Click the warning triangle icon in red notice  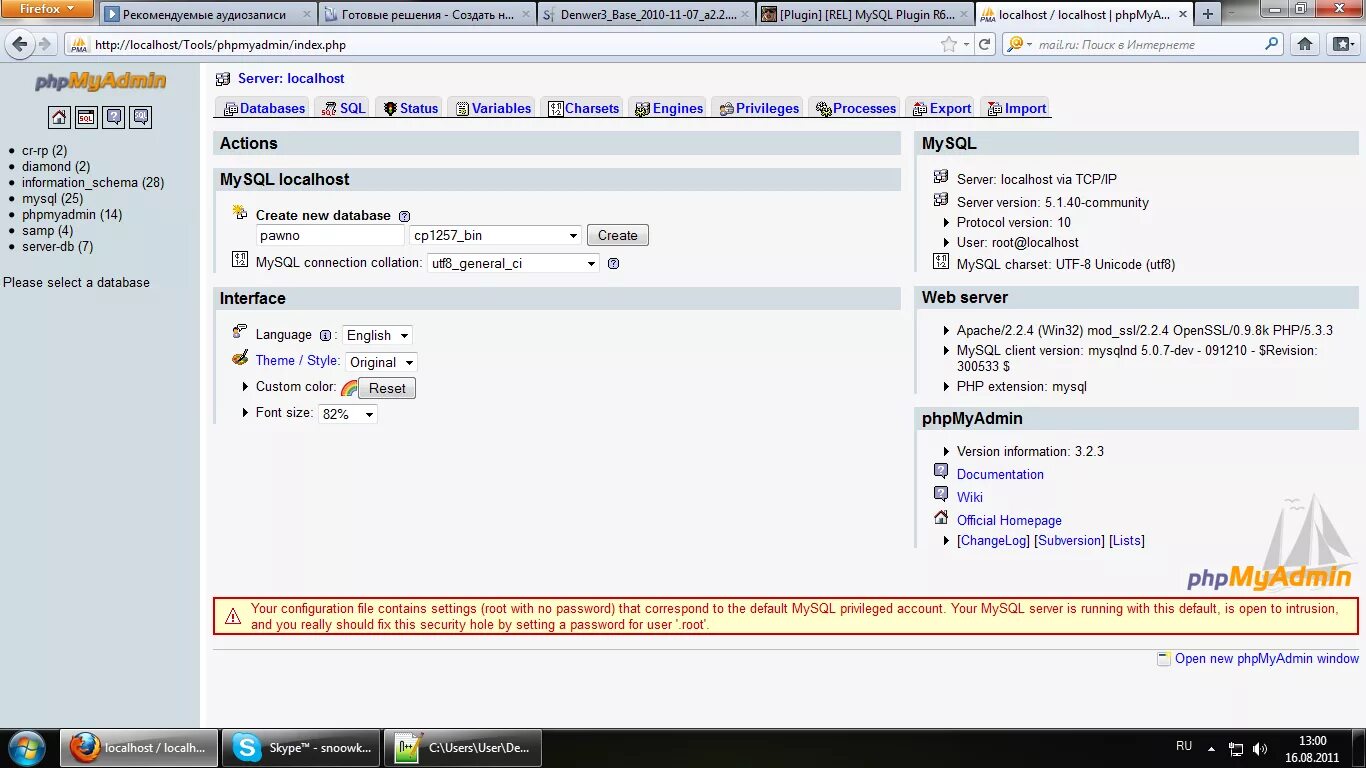pos(233,617)
